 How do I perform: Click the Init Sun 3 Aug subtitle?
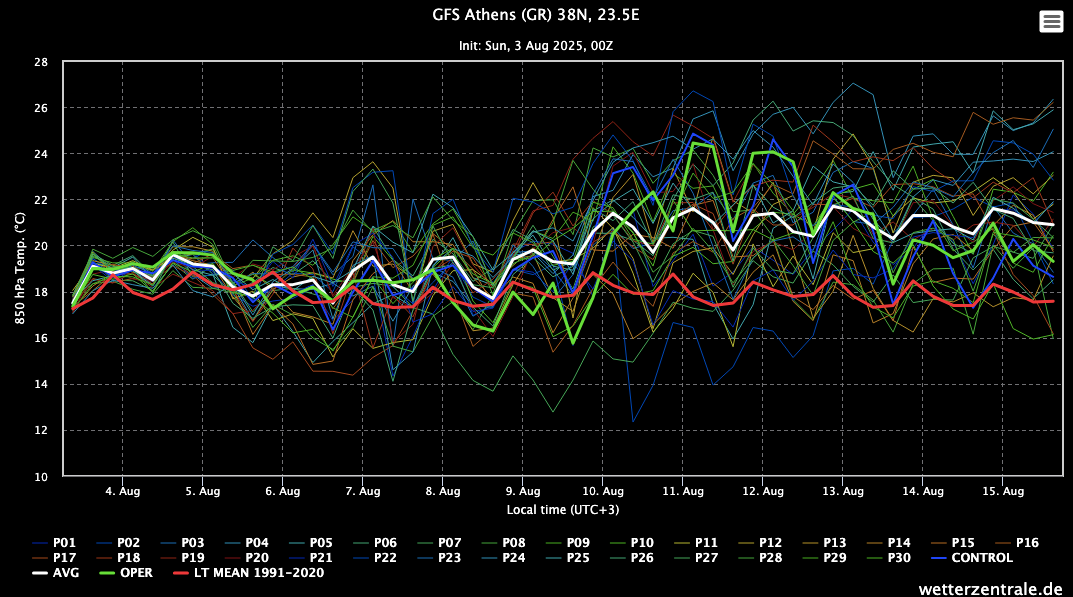(536, 46)
